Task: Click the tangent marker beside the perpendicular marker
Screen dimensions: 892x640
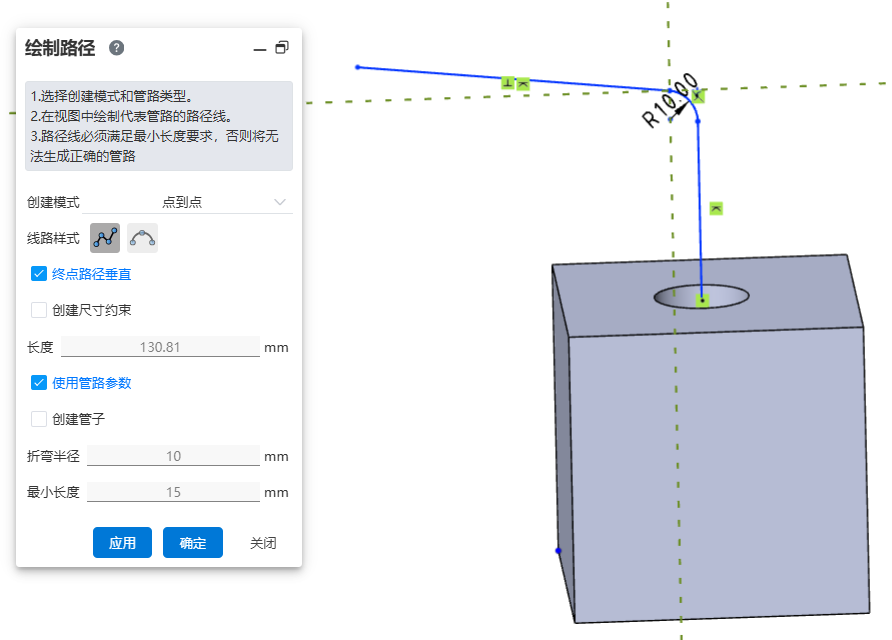Action: 523,83
